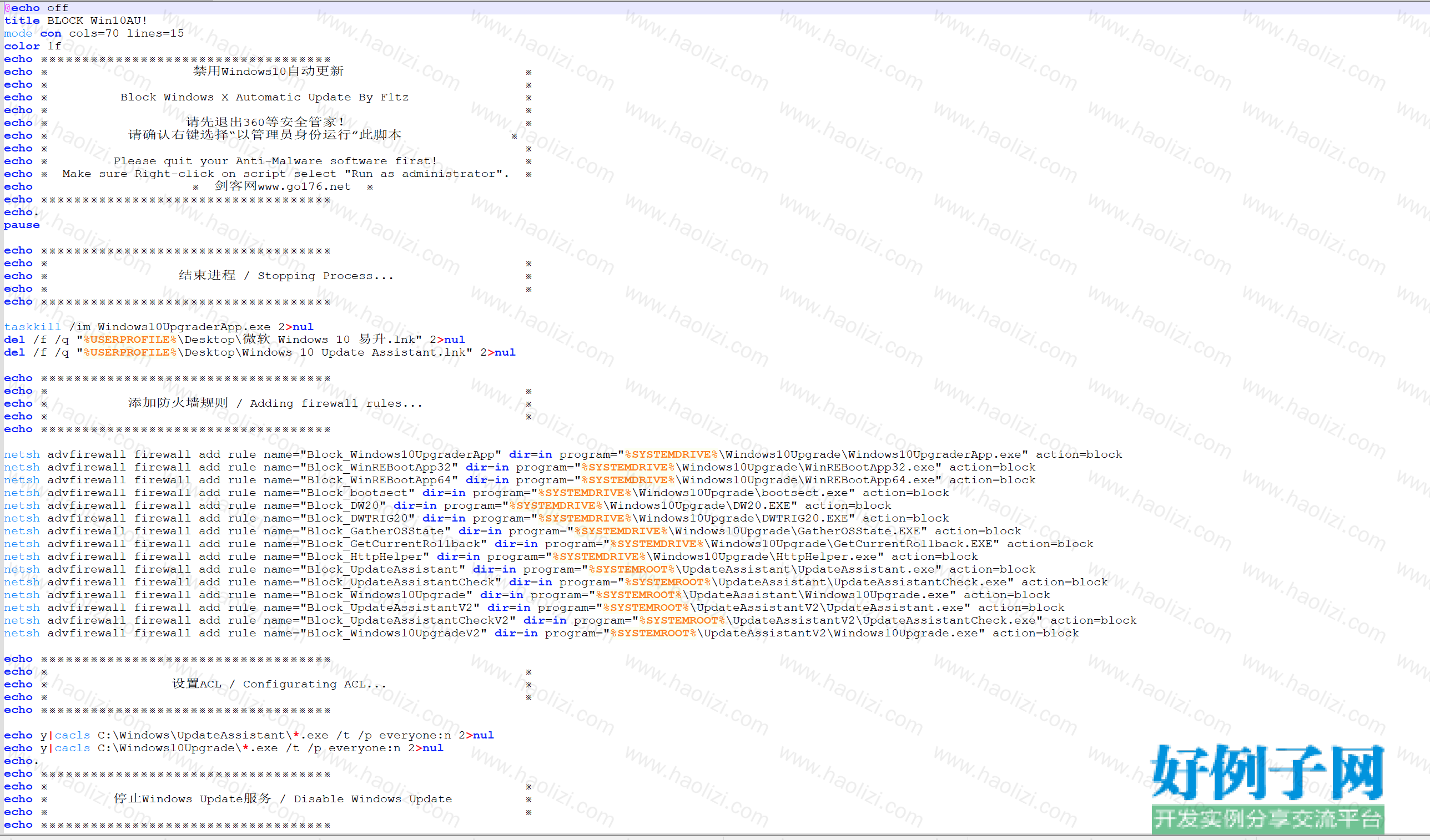Screen dimensions: 1430x840
Task: Click del line for 'Windows 10 Update Assistant.lnk'
Action: (260, 352)
